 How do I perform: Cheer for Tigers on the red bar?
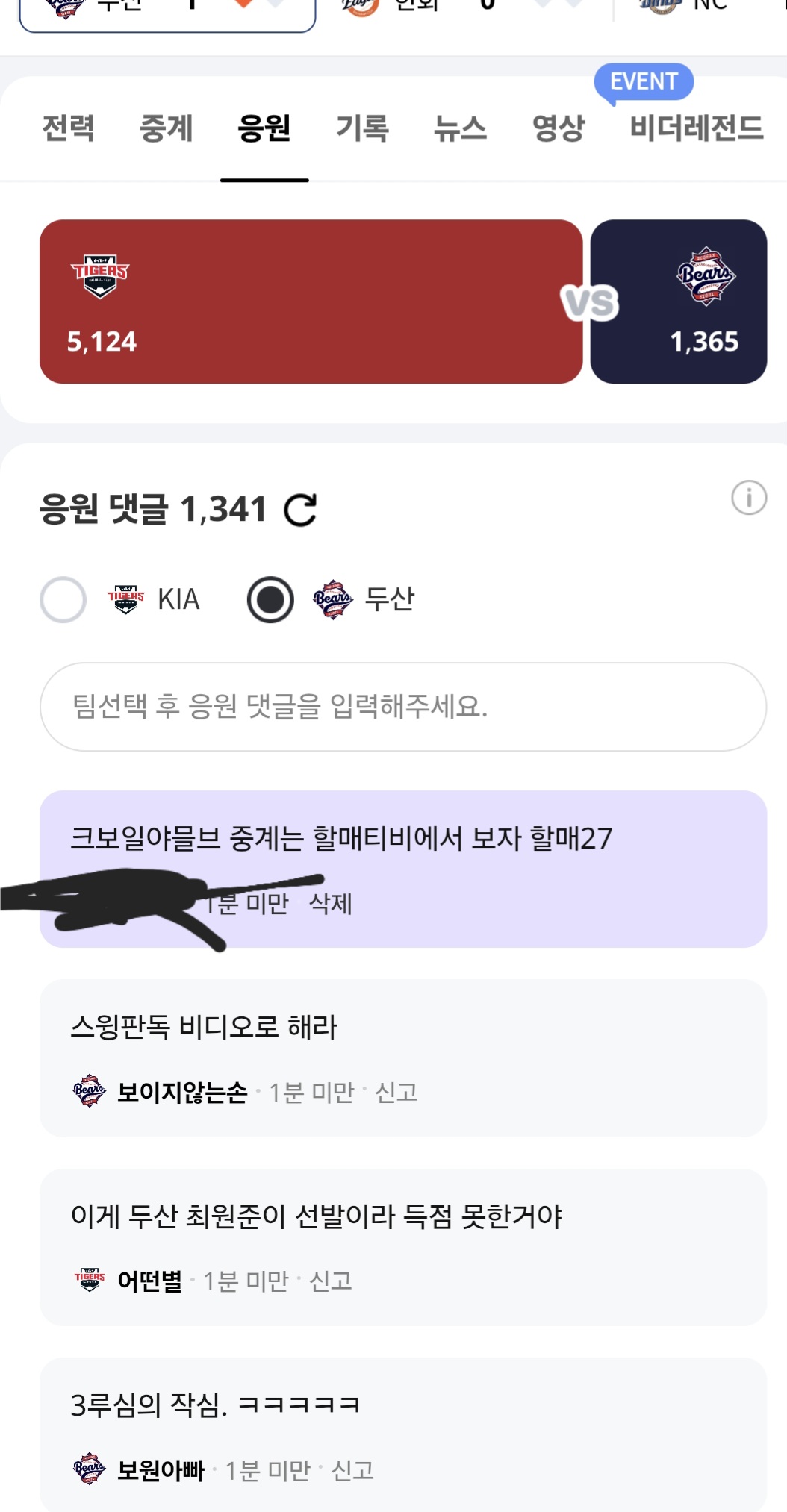(311, 302)
